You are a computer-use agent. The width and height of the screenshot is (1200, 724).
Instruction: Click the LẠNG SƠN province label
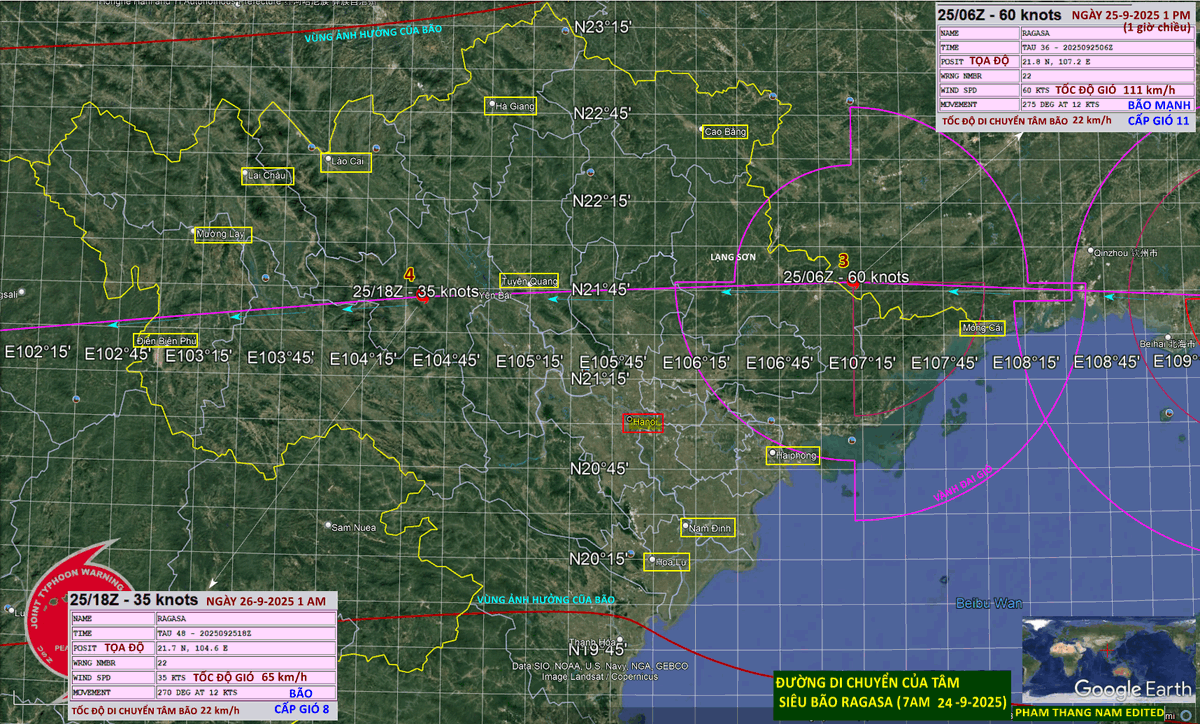point(734,258)
